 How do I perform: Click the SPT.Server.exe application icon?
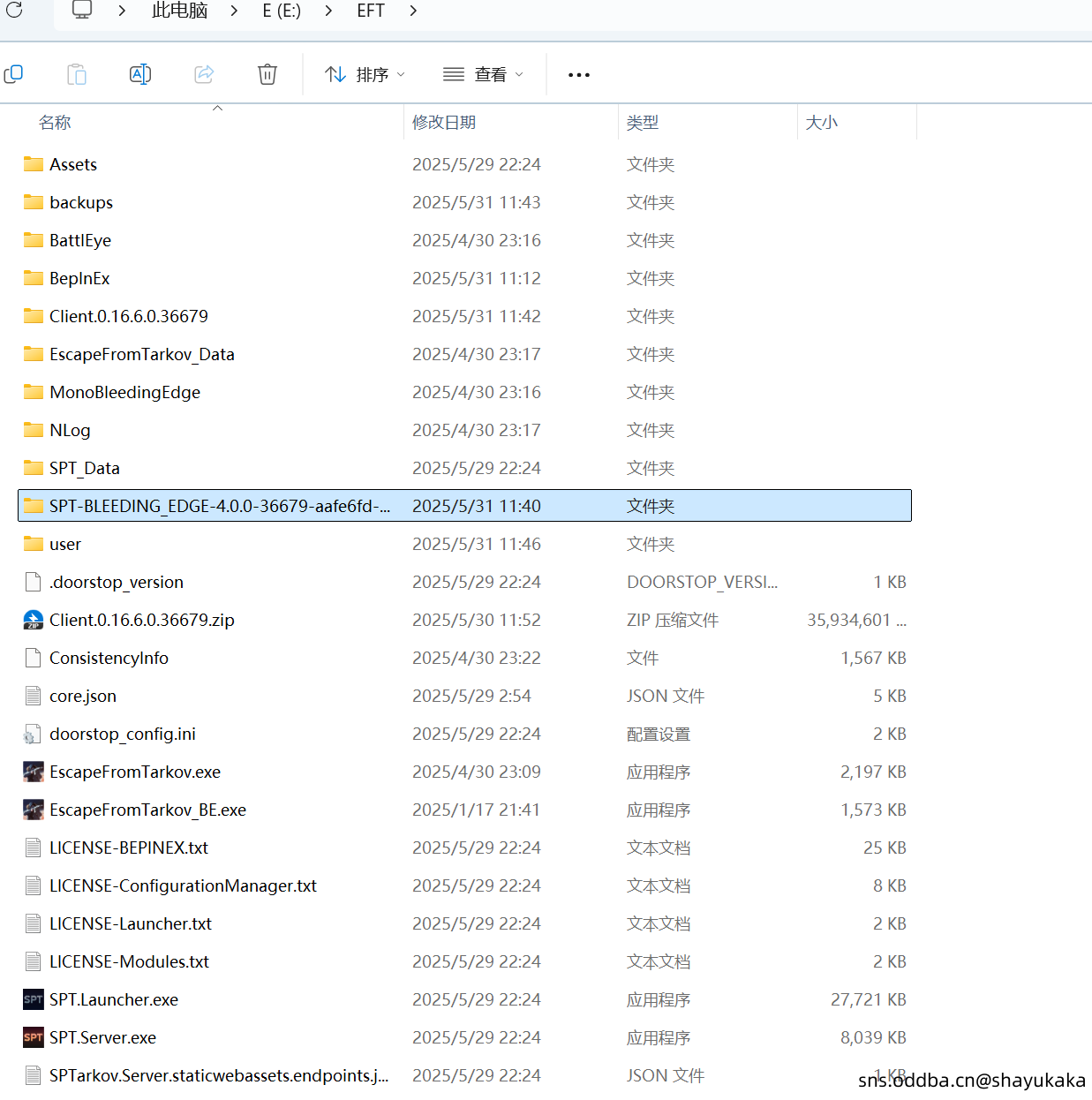point(34,1037)
